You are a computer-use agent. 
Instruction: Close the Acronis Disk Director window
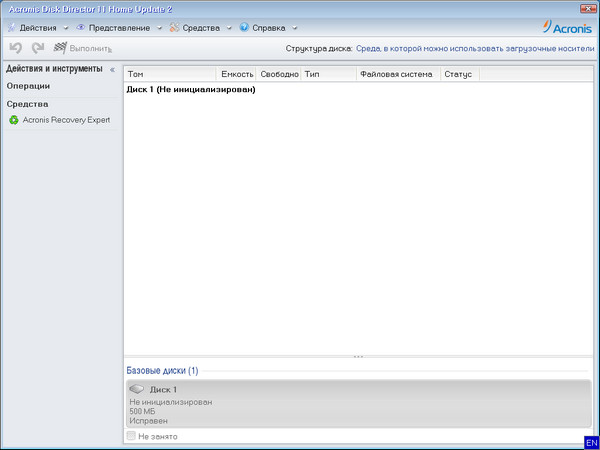pyautogui.click(x=589, y=8)
